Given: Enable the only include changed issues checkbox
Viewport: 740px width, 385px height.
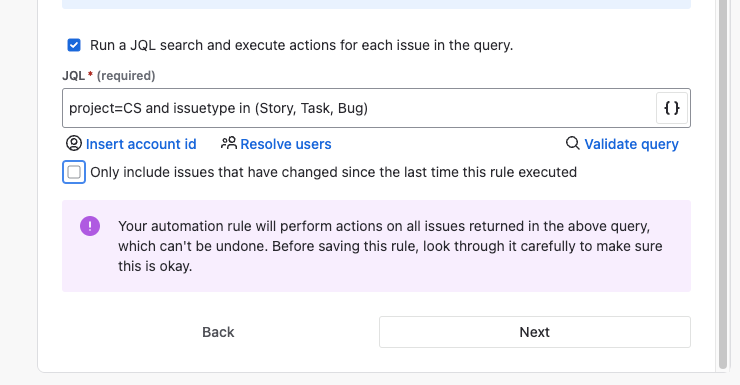Looking at the screenshot, I should (74, 172).
